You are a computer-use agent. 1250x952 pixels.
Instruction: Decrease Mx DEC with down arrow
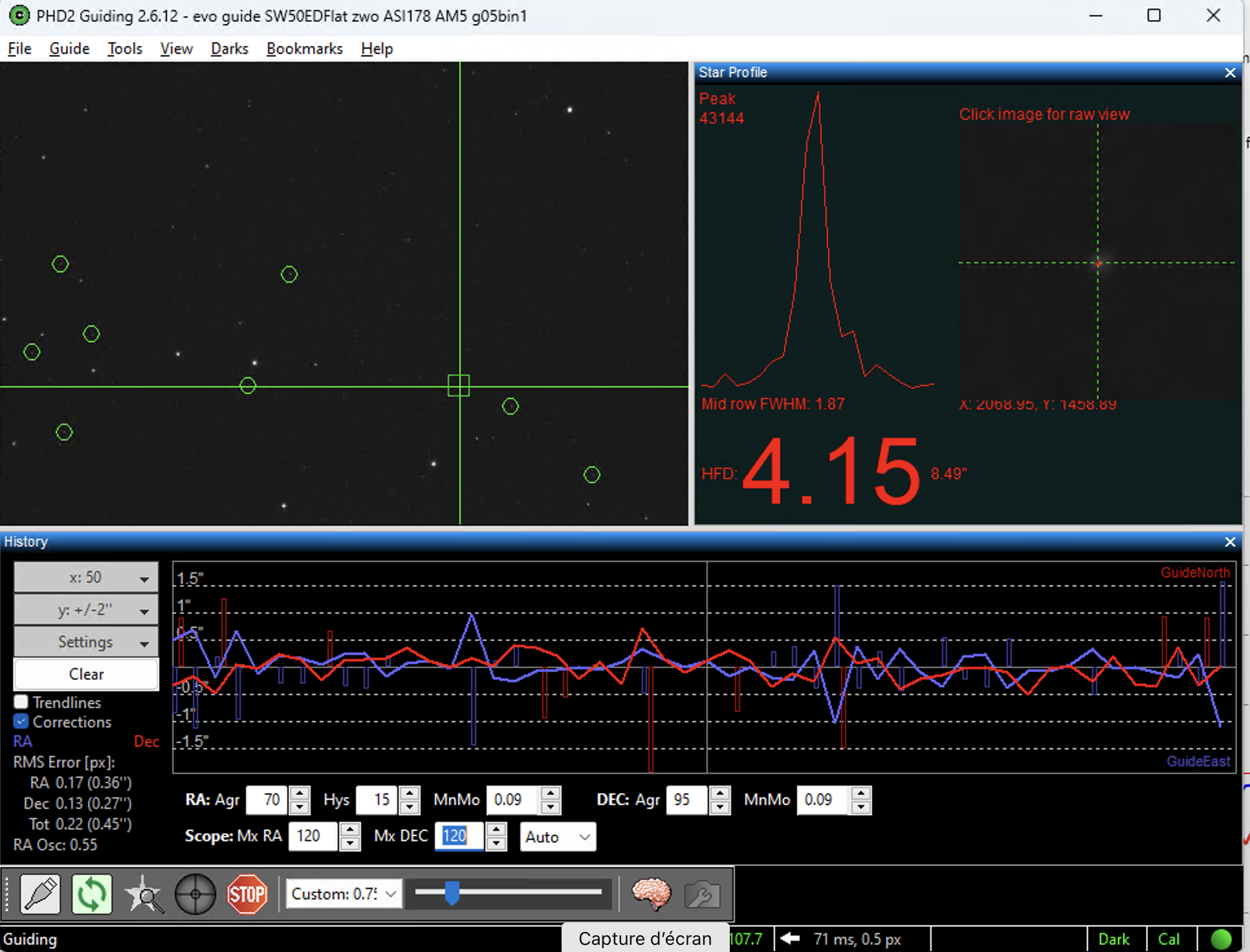[496, 843]
